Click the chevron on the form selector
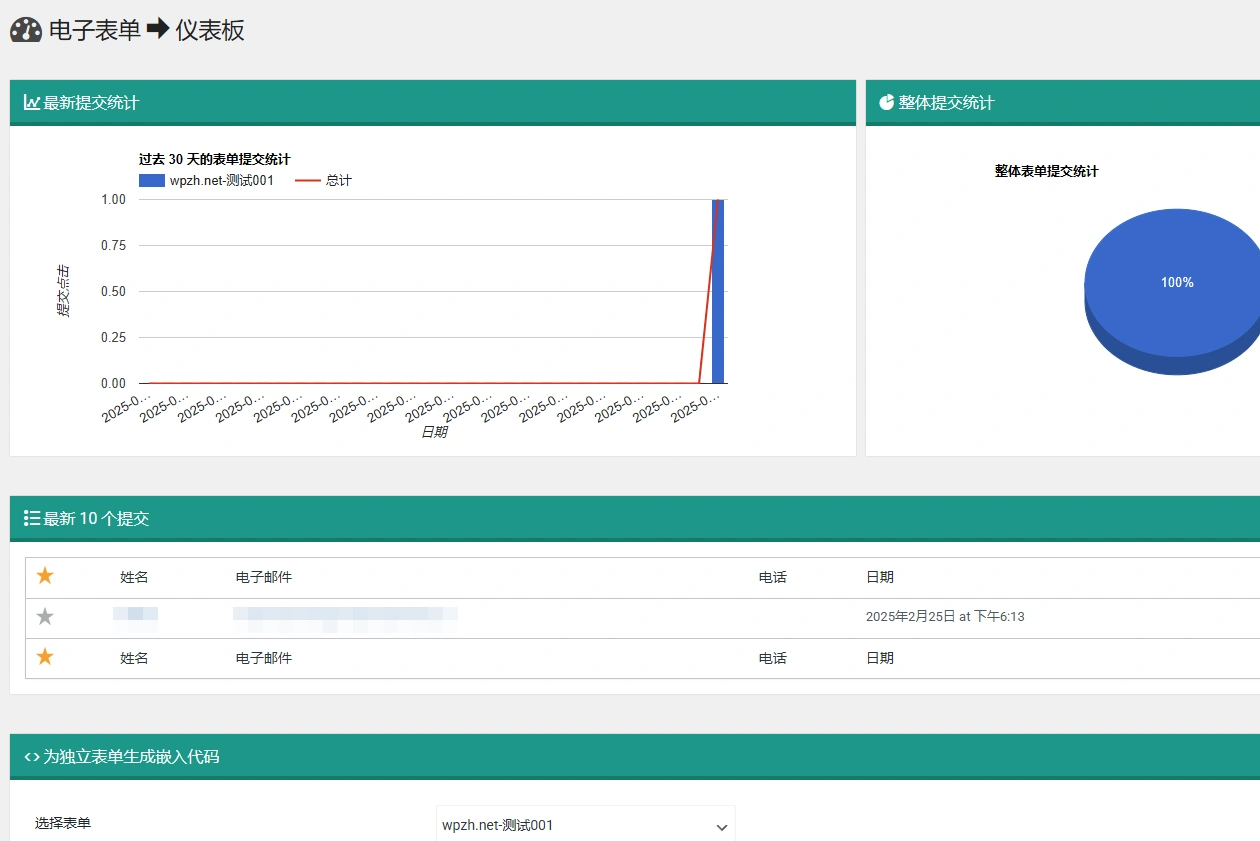 coord(720,827)
